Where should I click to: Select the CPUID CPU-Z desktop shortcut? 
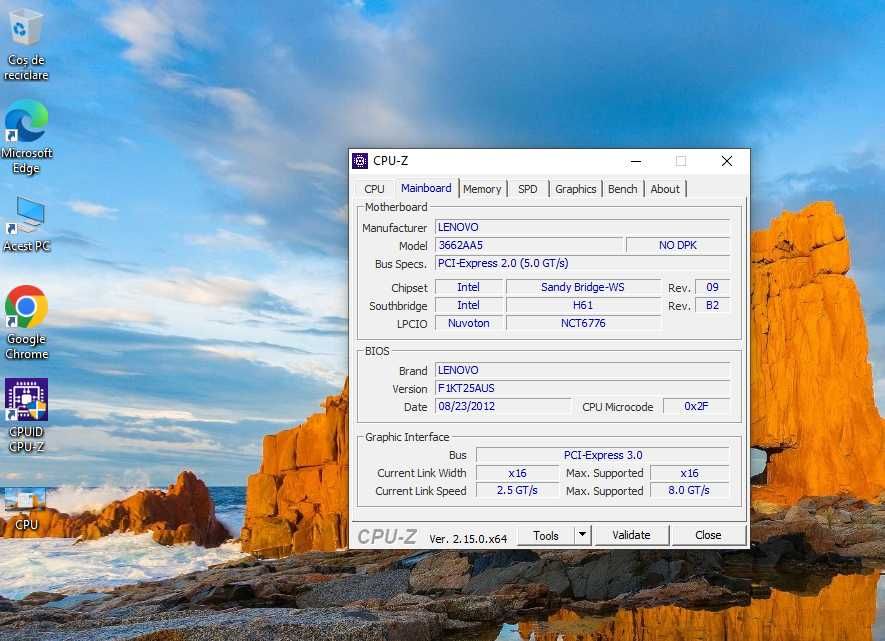26,415
